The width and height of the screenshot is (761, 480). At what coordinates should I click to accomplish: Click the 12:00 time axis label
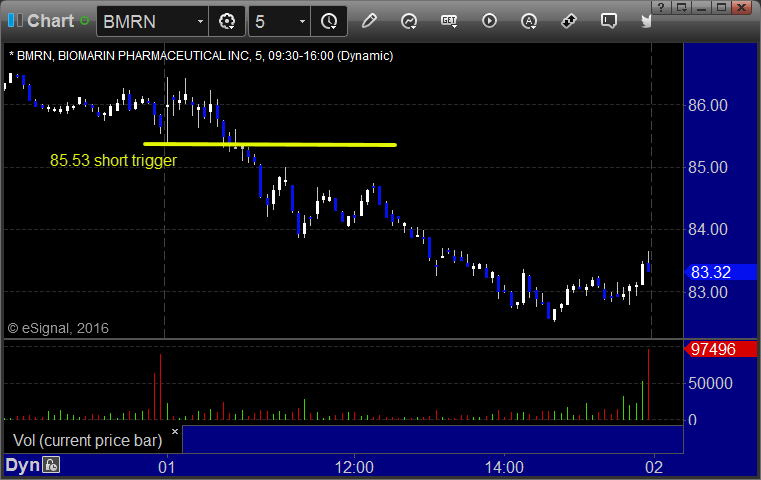click(x=354, y=467)
